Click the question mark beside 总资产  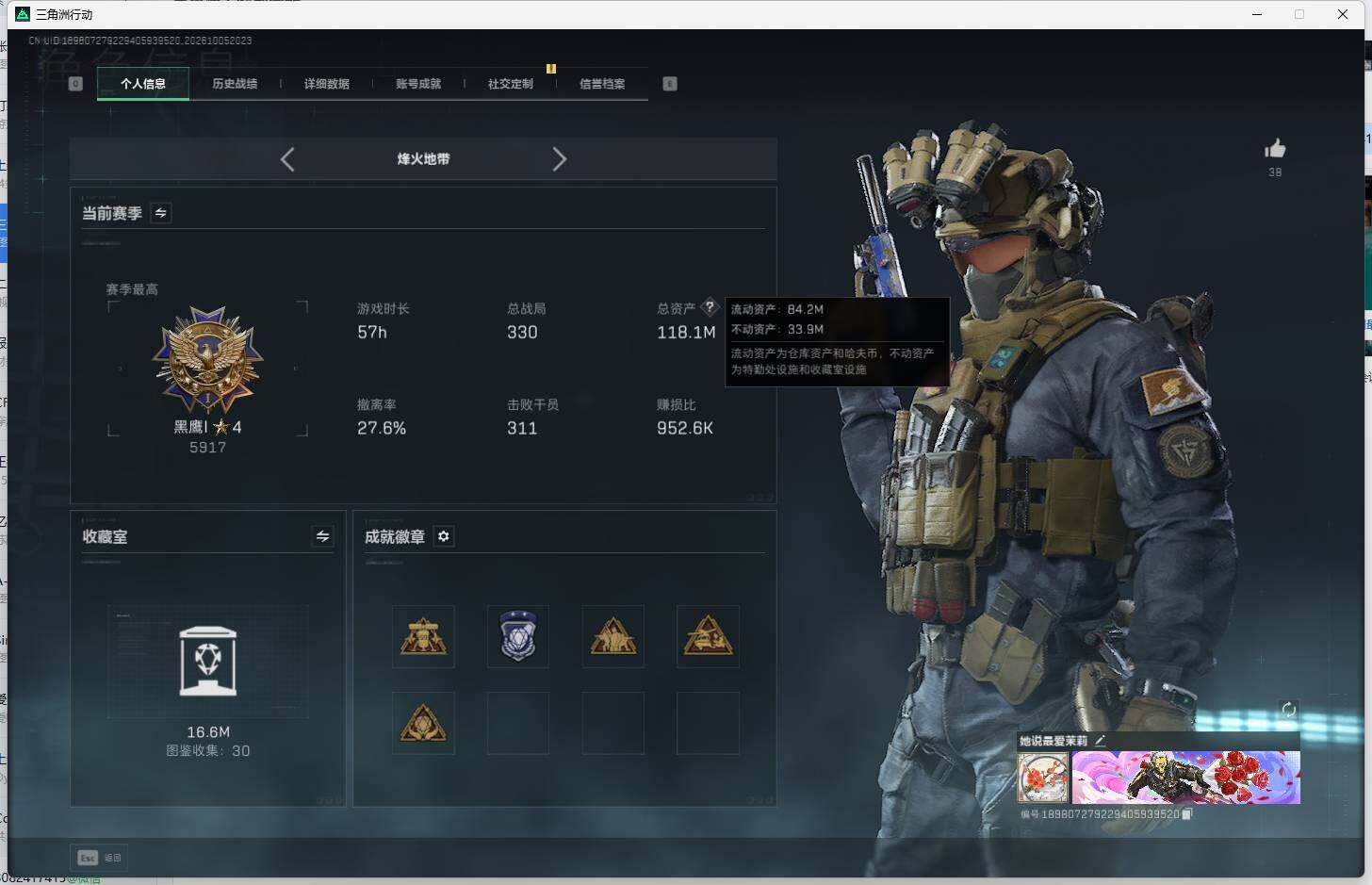710,307
